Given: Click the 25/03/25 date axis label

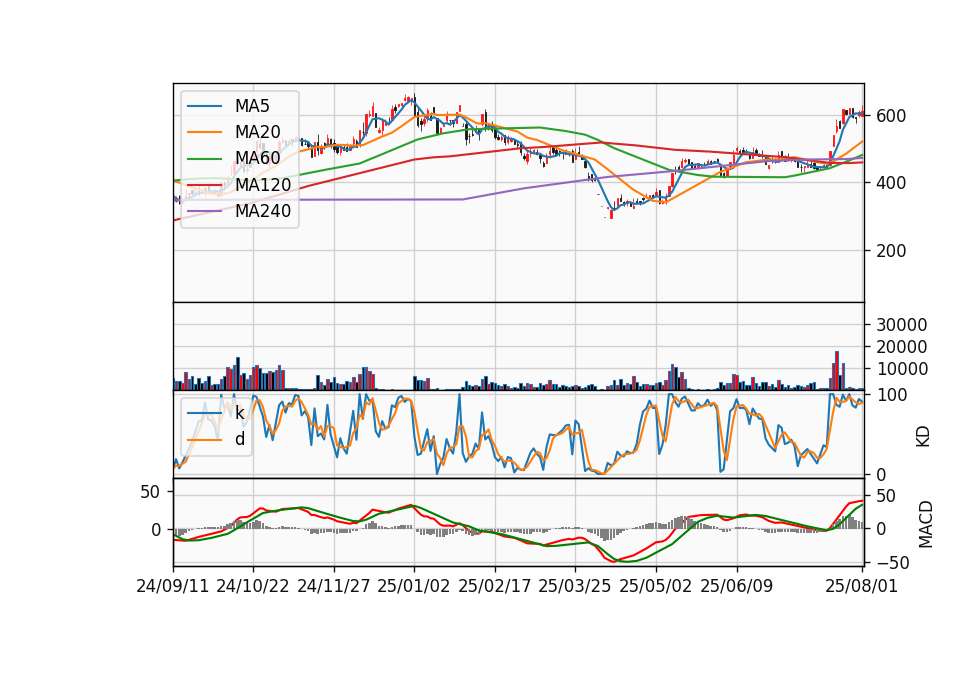Looking at the screenshot, I should [x=575, y=586].
